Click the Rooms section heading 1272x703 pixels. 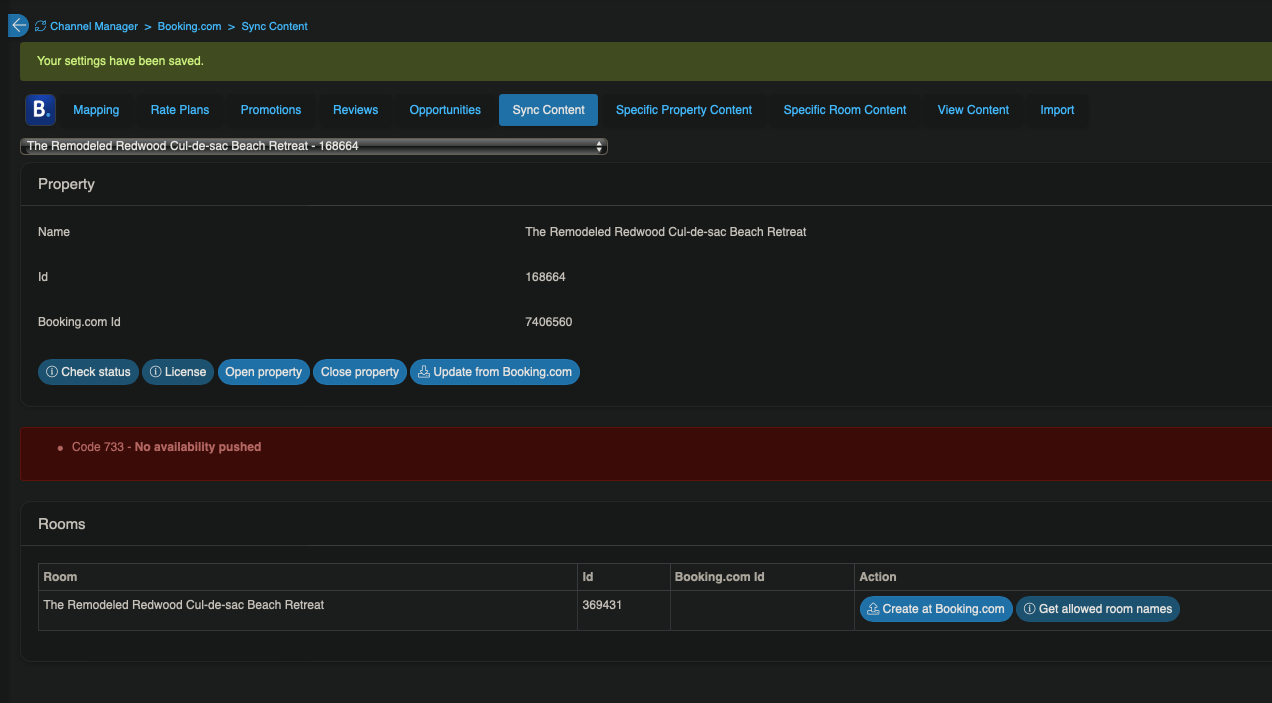click(62, 524)
